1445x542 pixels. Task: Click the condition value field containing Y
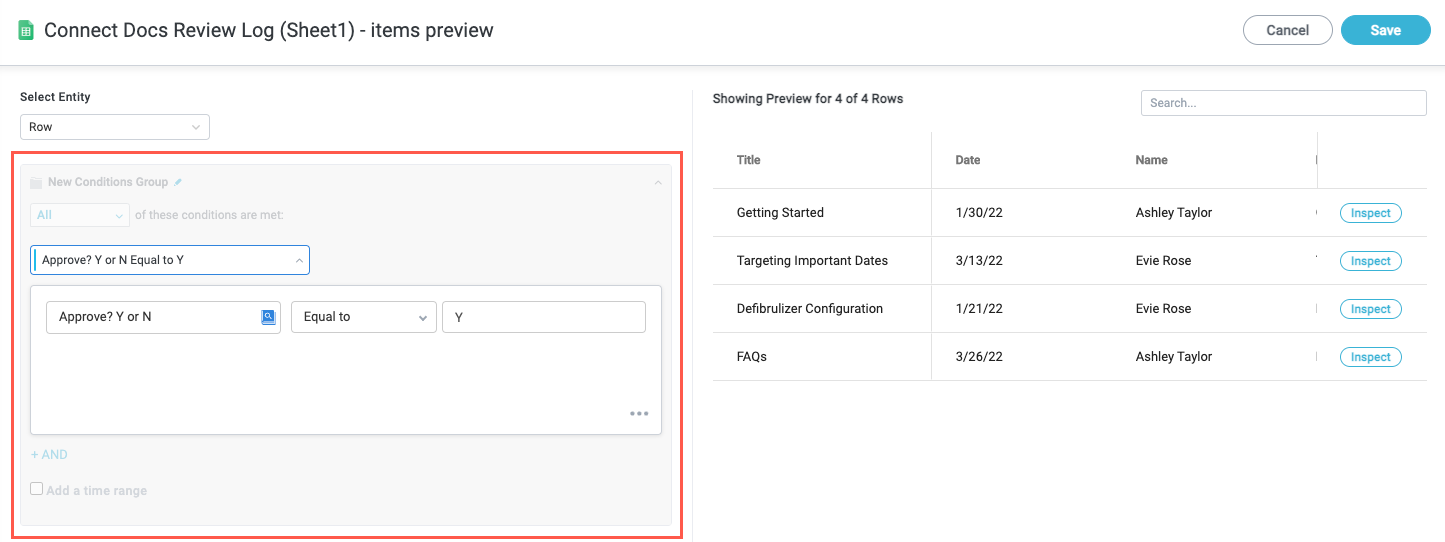tap(543, 317)
